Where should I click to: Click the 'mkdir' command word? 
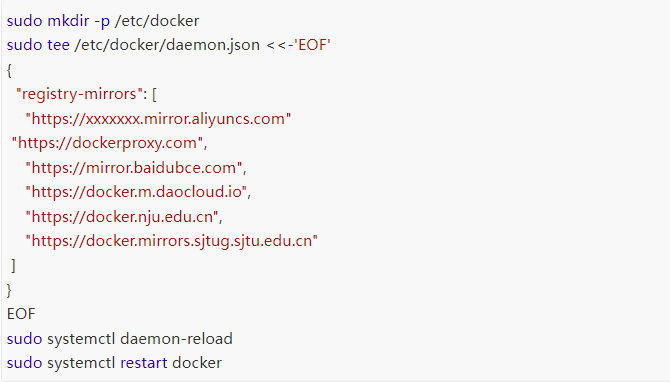(x=68, y=21)
